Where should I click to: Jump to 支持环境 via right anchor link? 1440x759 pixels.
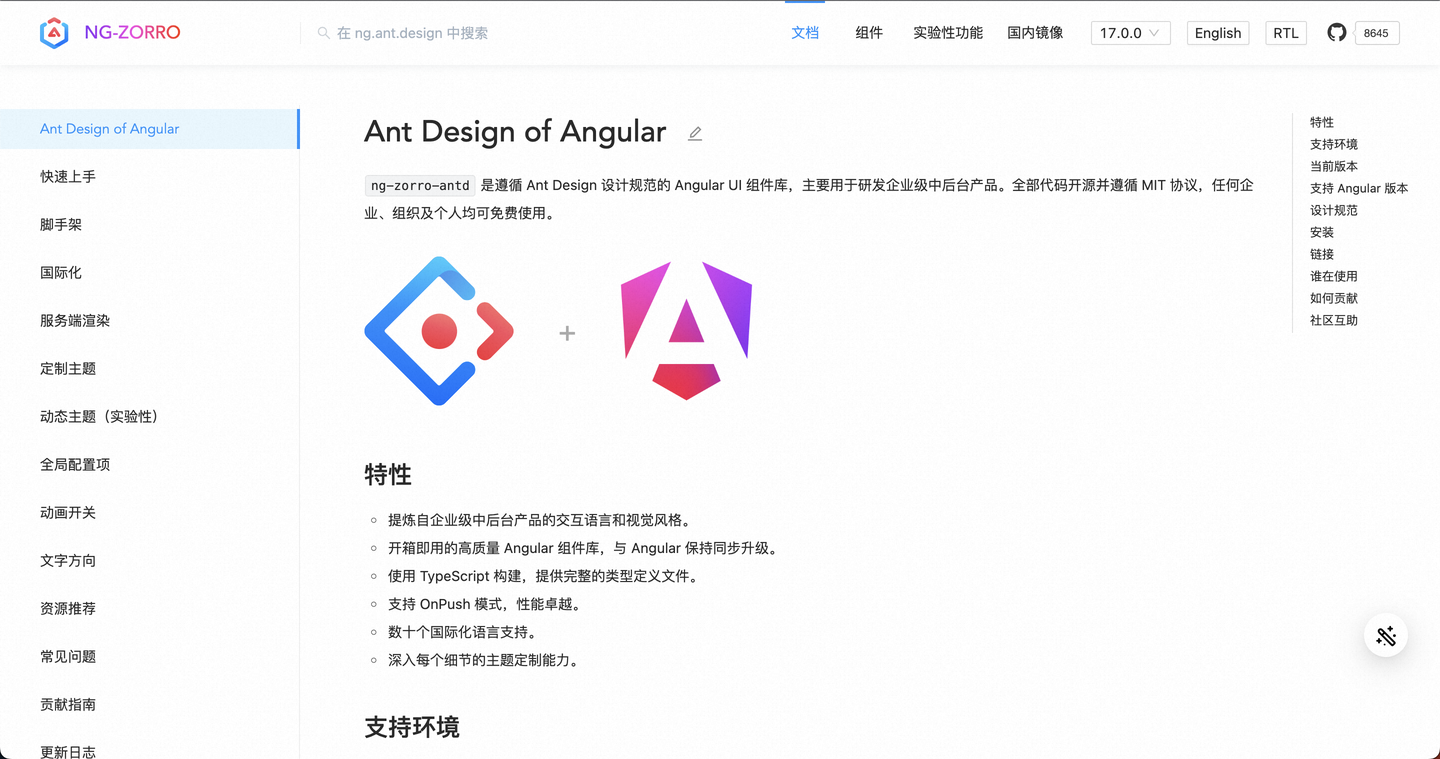tap(1335, 144)
